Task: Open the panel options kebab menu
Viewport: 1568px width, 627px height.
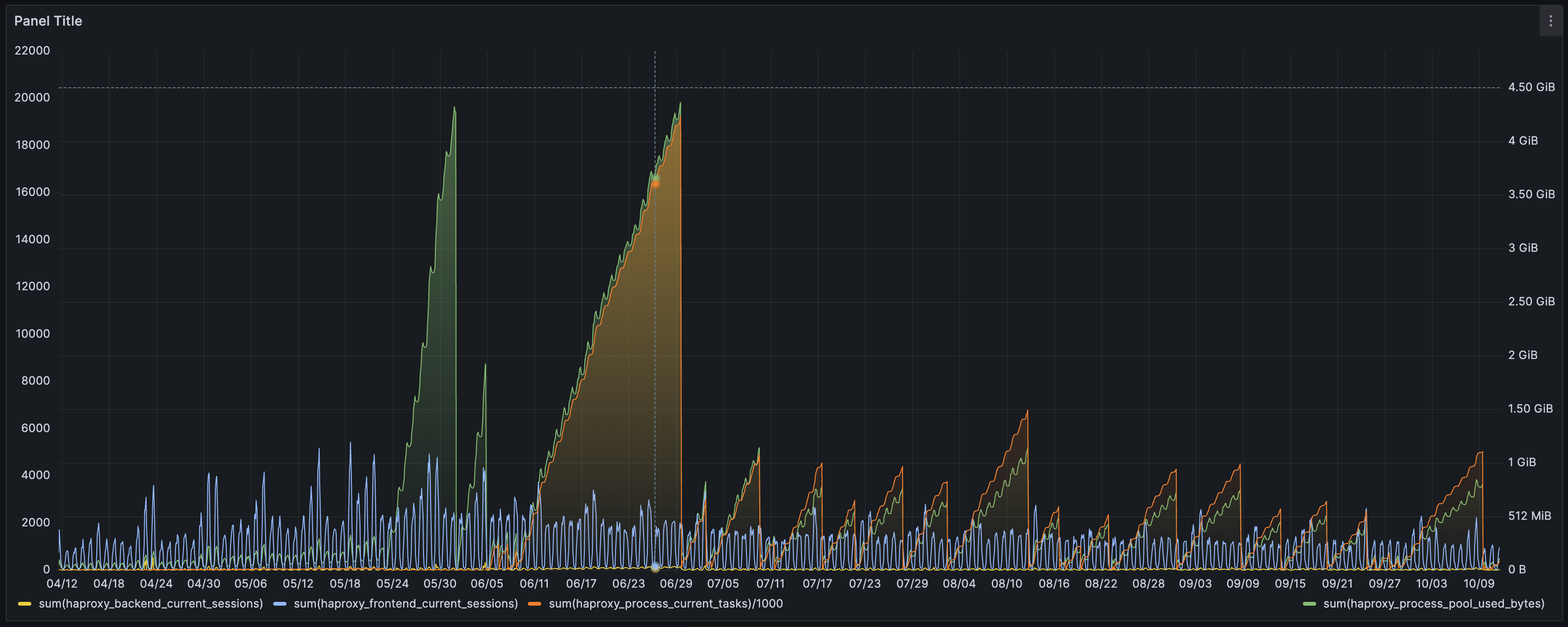Action: (x=1551, y=21)
